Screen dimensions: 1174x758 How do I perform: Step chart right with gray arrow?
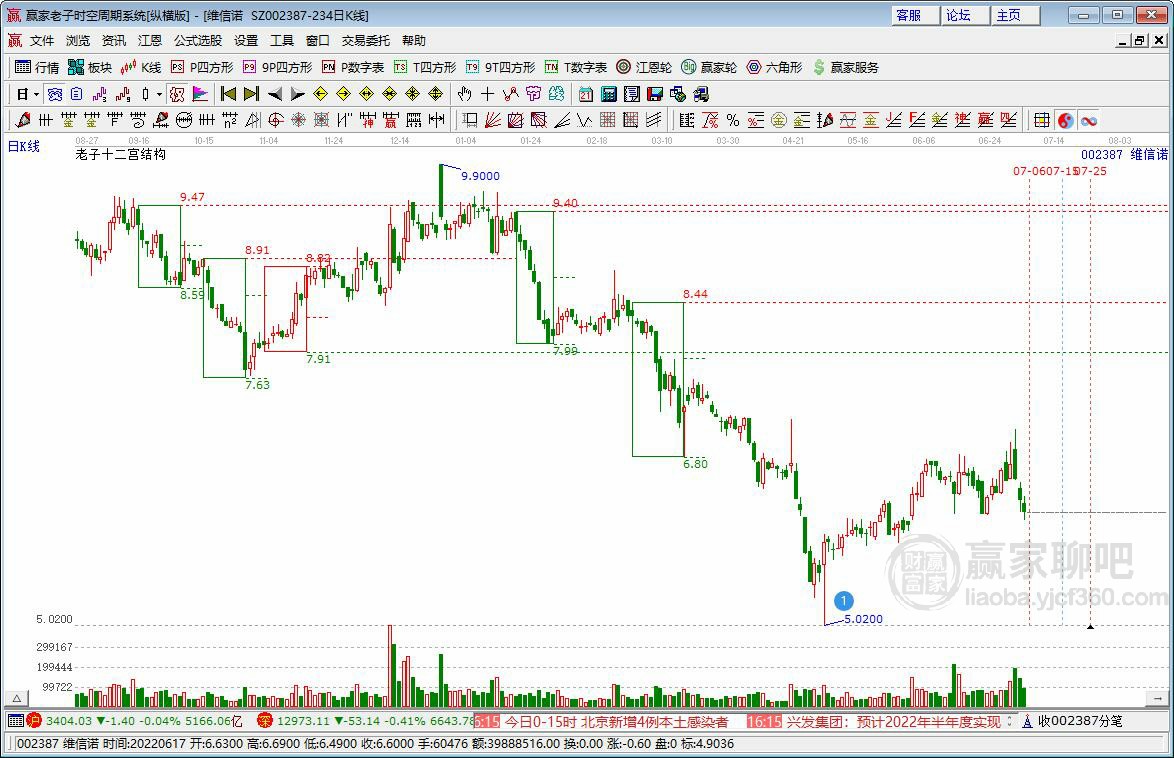pos(297,94)
